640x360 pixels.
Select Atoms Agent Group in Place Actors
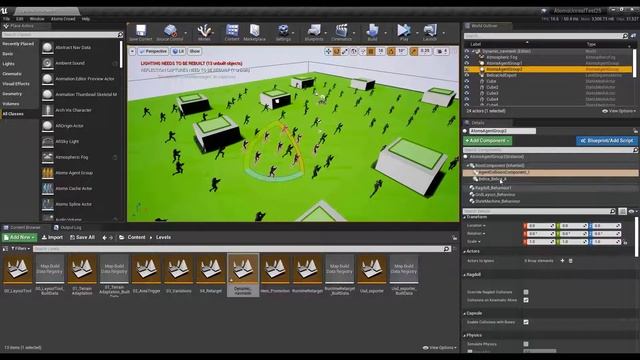(74, 173)
